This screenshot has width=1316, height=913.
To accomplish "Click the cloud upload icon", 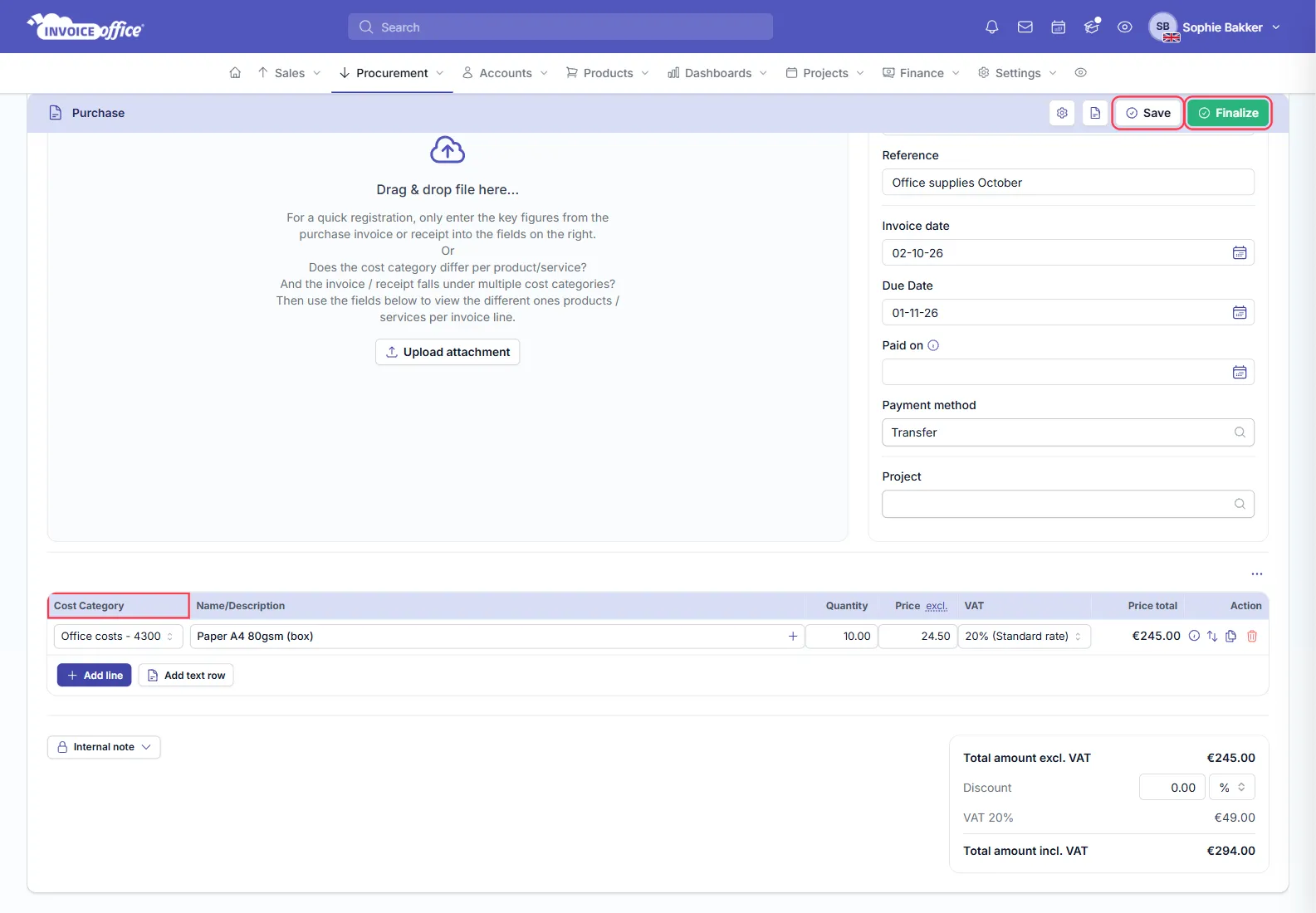I will click(x=448, y=150).
